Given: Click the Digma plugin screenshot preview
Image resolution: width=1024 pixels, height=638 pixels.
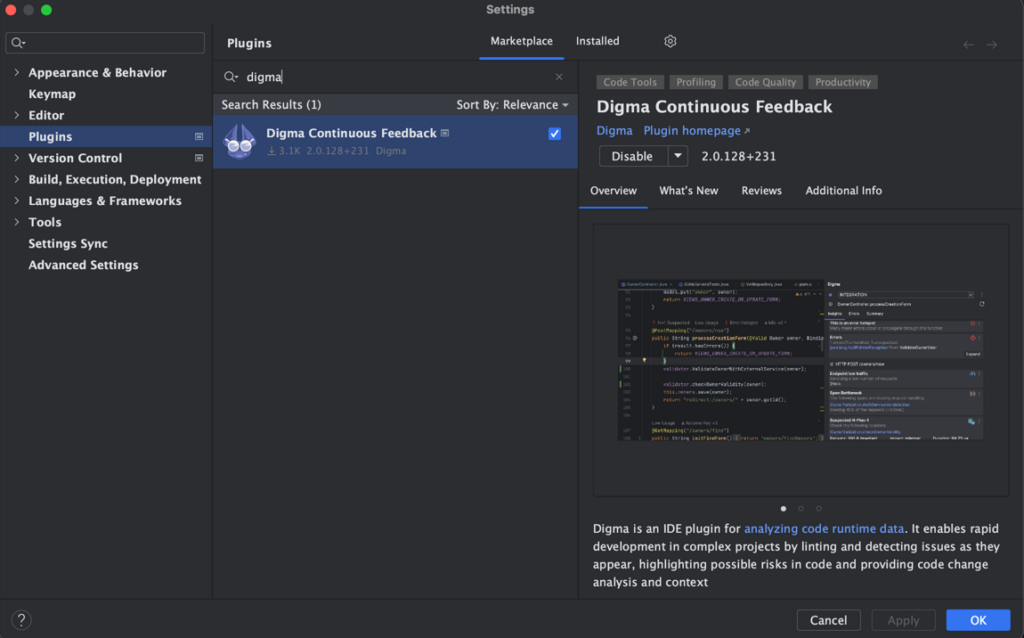Looking at the screenshot, I should click(801, 360).
